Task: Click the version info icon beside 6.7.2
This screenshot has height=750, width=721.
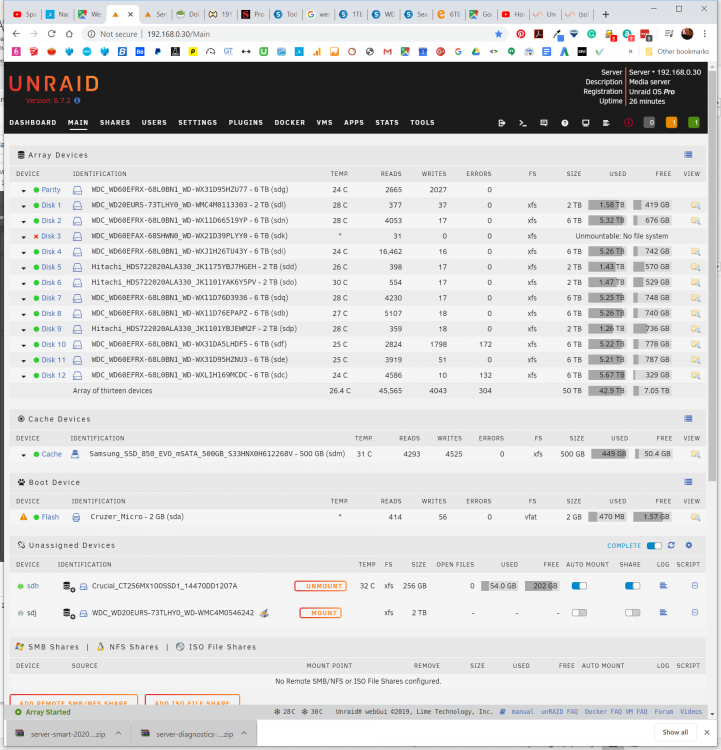Action: 77,100
